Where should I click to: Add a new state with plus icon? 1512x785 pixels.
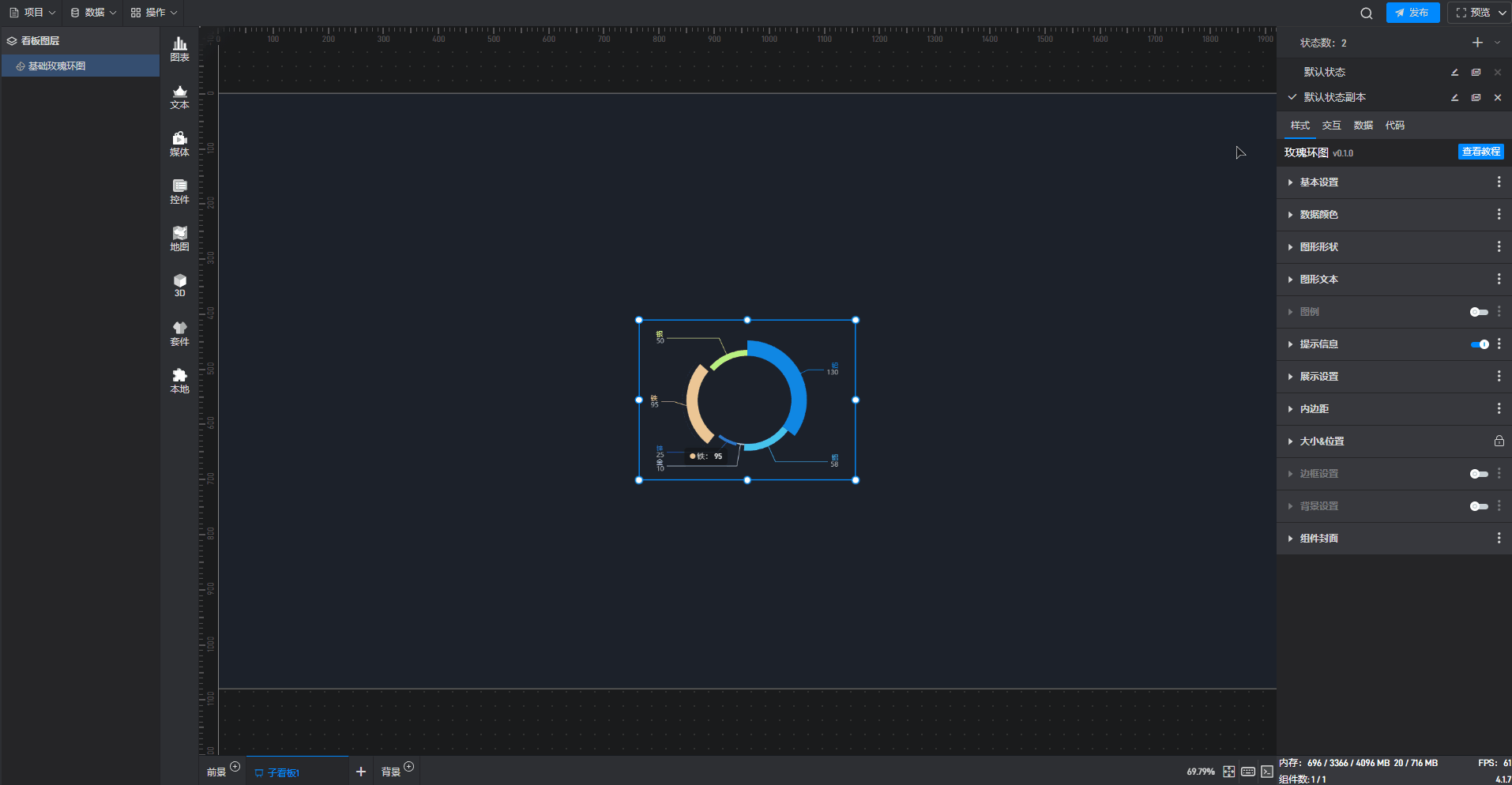coord(1477,43)
